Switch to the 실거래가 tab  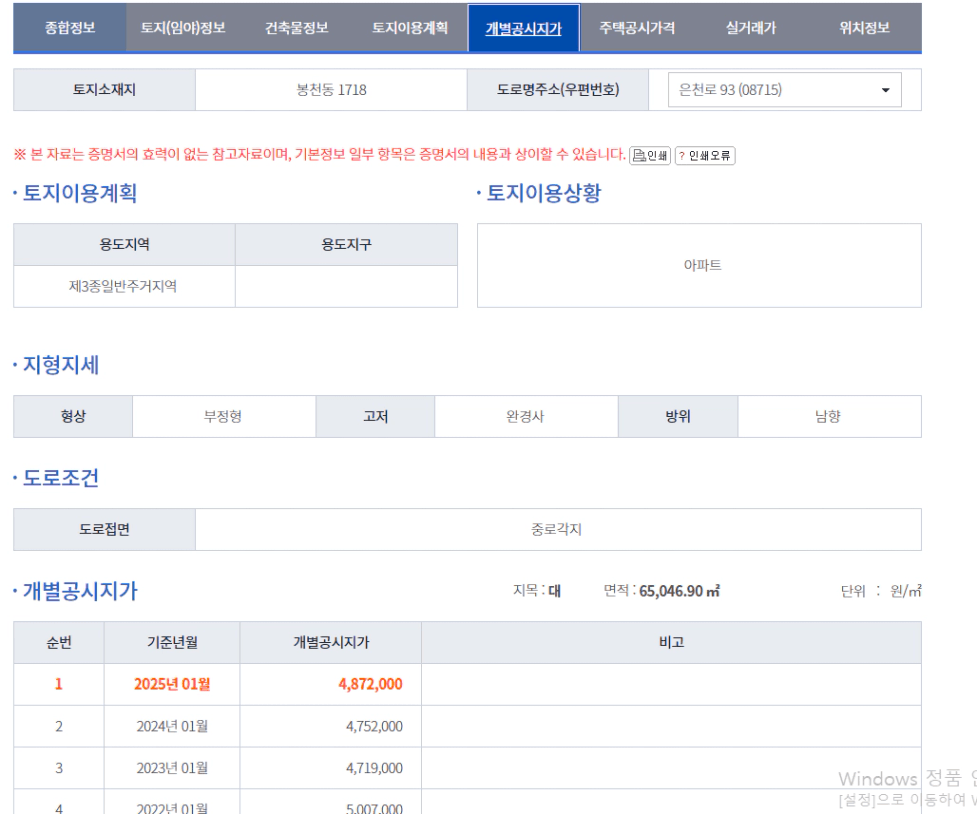(x=750, y=28)
